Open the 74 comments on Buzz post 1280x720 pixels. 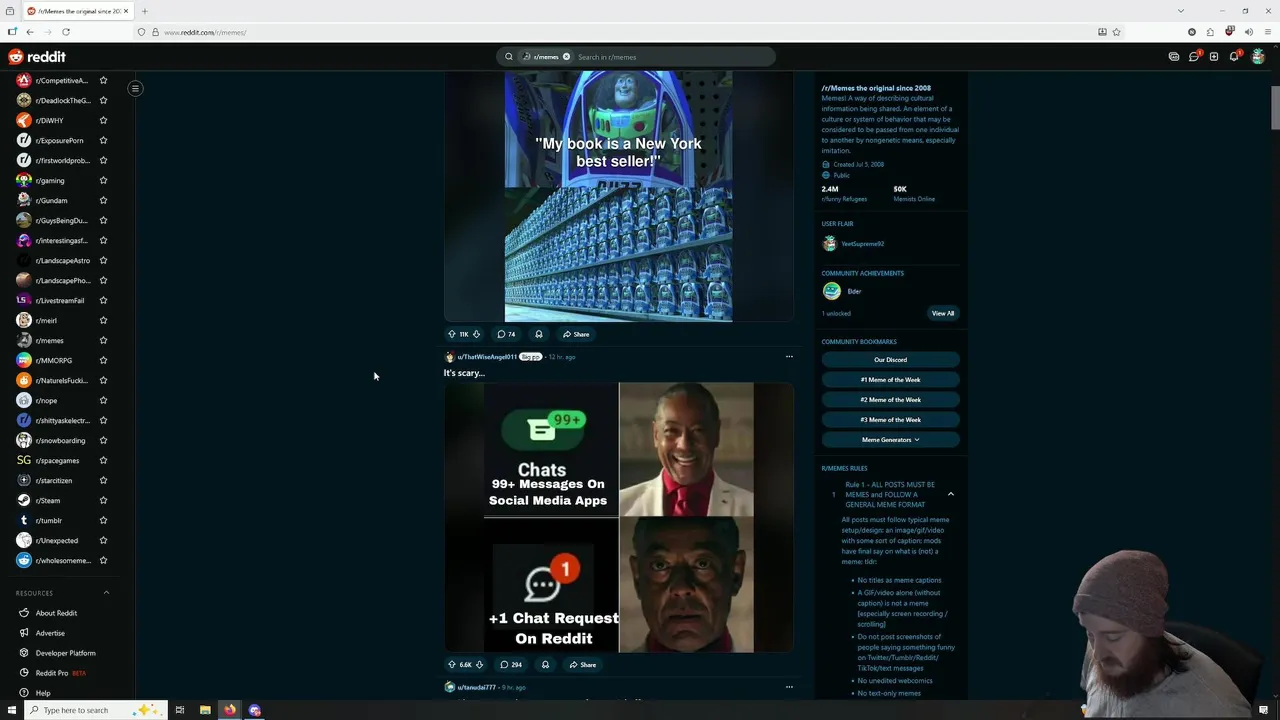click(506, 334)
